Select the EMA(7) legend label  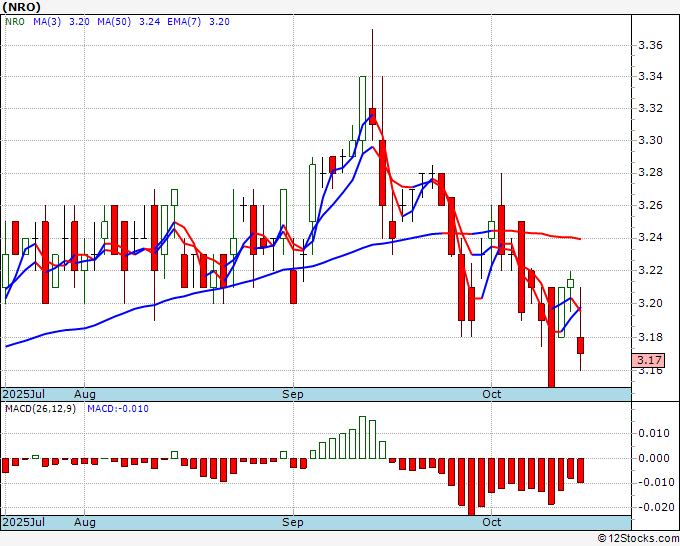pos(184,22)
